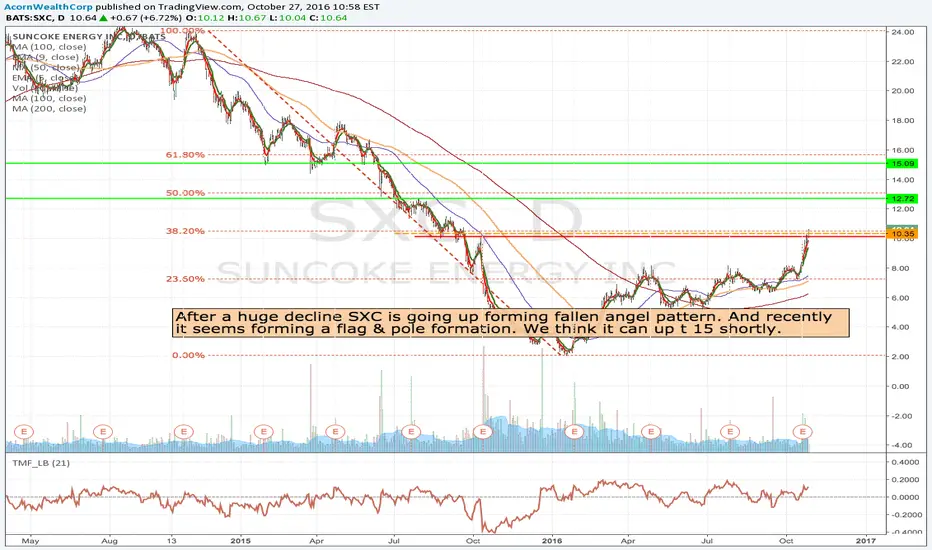Click the earnings E marker just after Jul 2015
The width and height of the screenshot is (932, 550).
411,431
